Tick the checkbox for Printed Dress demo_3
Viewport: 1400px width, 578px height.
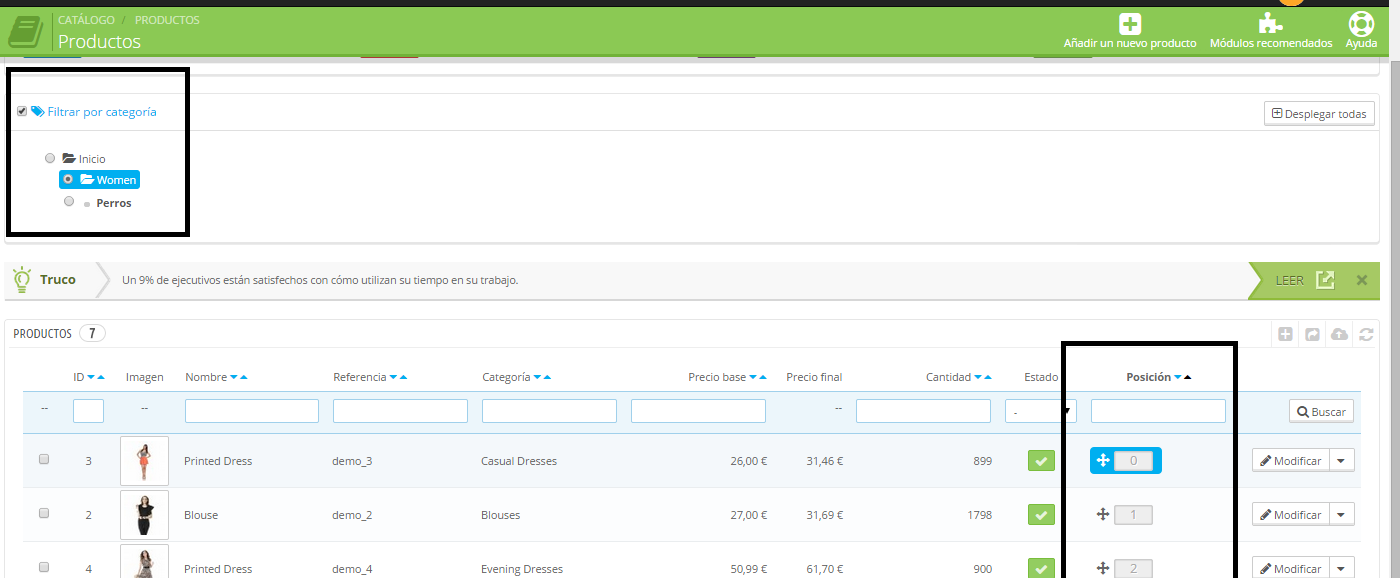44,460
